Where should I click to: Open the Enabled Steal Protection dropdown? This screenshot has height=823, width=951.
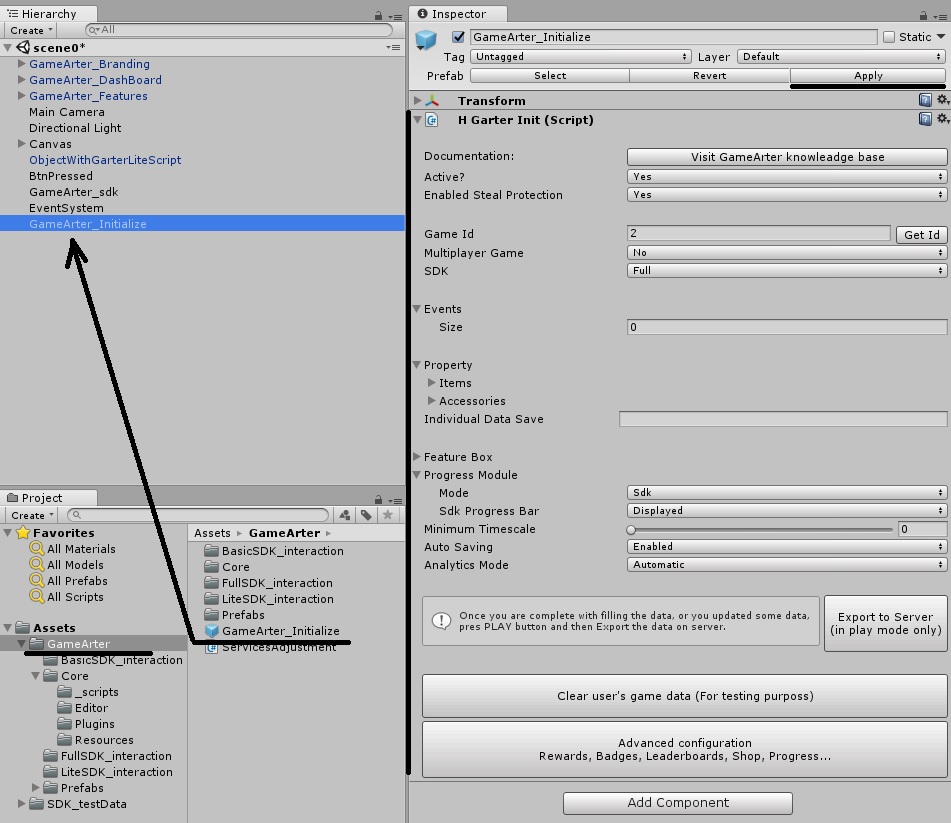(786, 195)
